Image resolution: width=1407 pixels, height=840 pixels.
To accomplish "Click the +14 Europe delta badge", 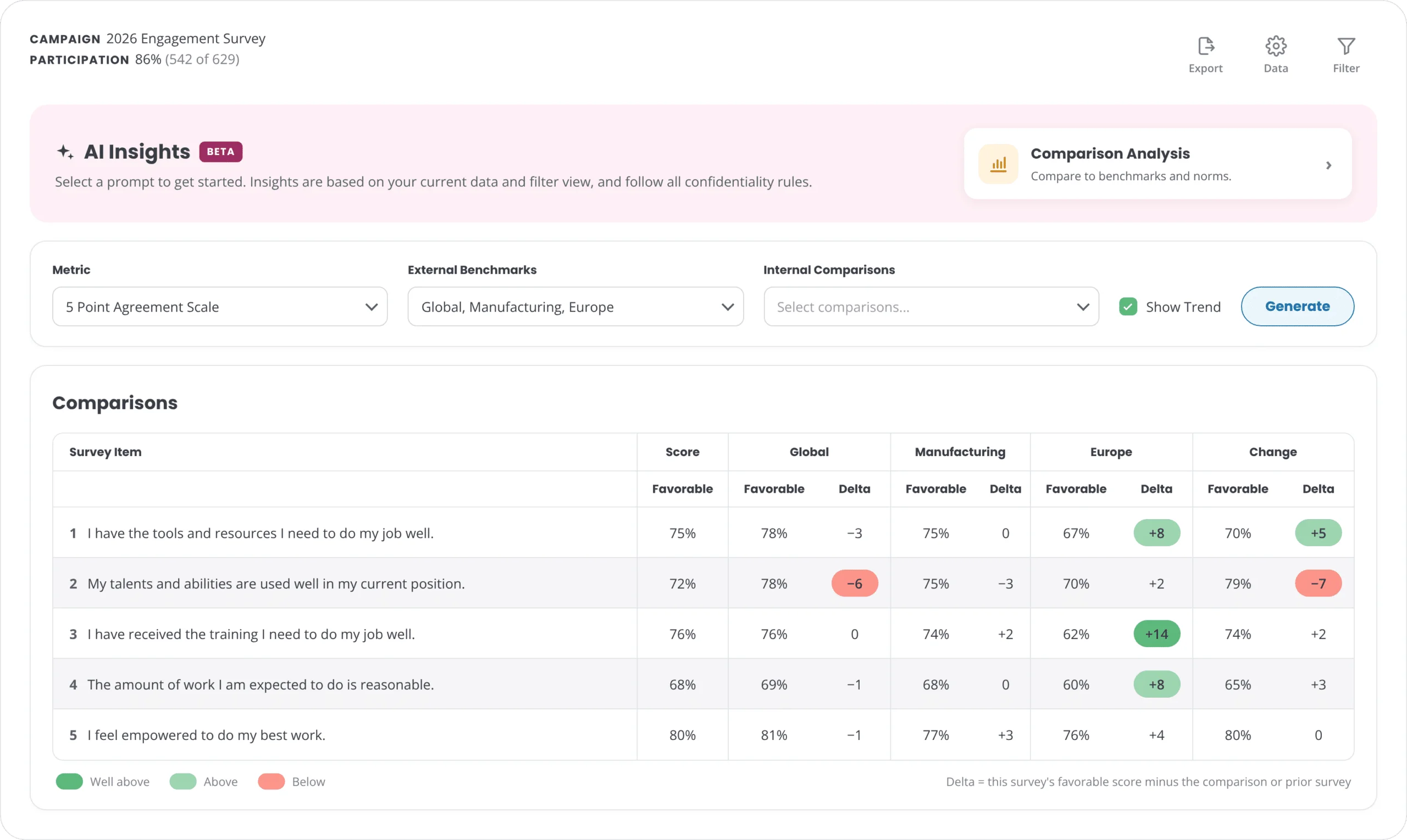I will click(1156, 633).
